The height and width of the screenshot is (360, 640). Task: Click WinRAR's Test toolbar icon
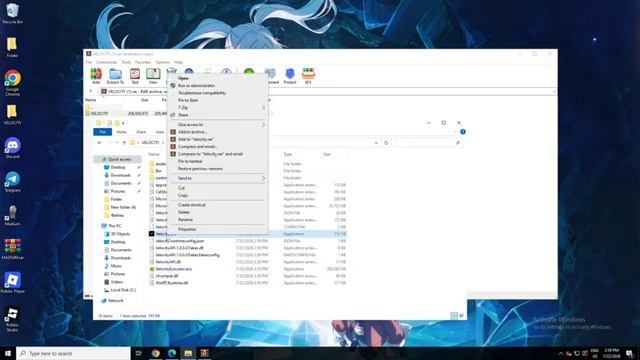[135, 76]
